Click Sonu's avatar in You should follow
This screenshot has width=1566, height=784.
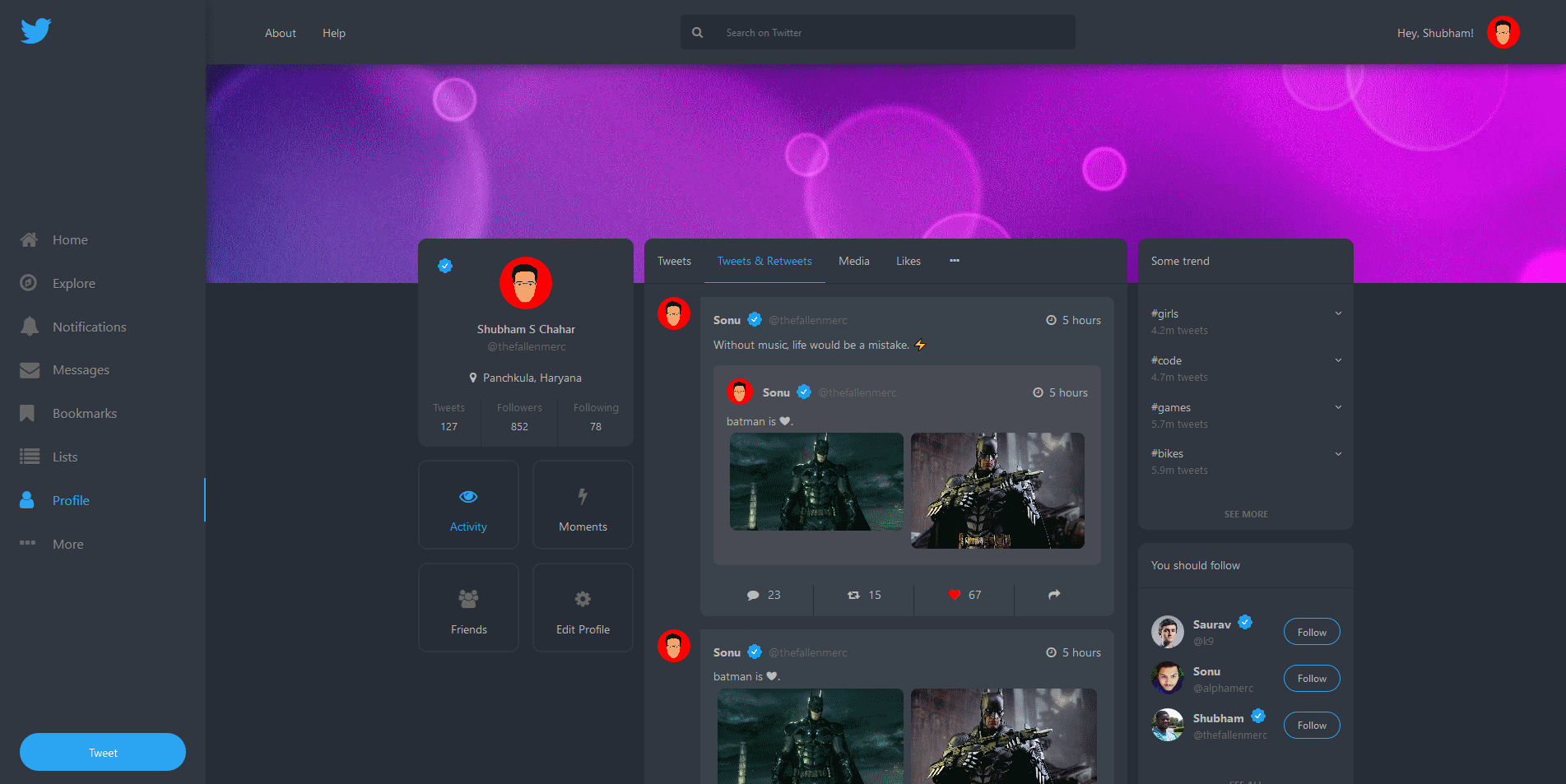coord(1167,679)
